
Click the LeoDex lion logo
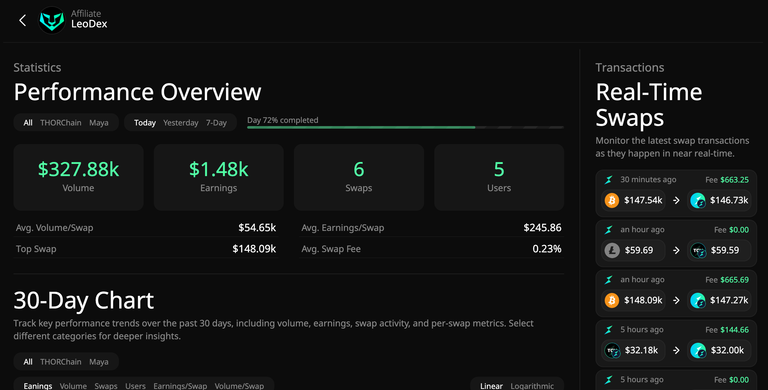[x=52, y=21]
